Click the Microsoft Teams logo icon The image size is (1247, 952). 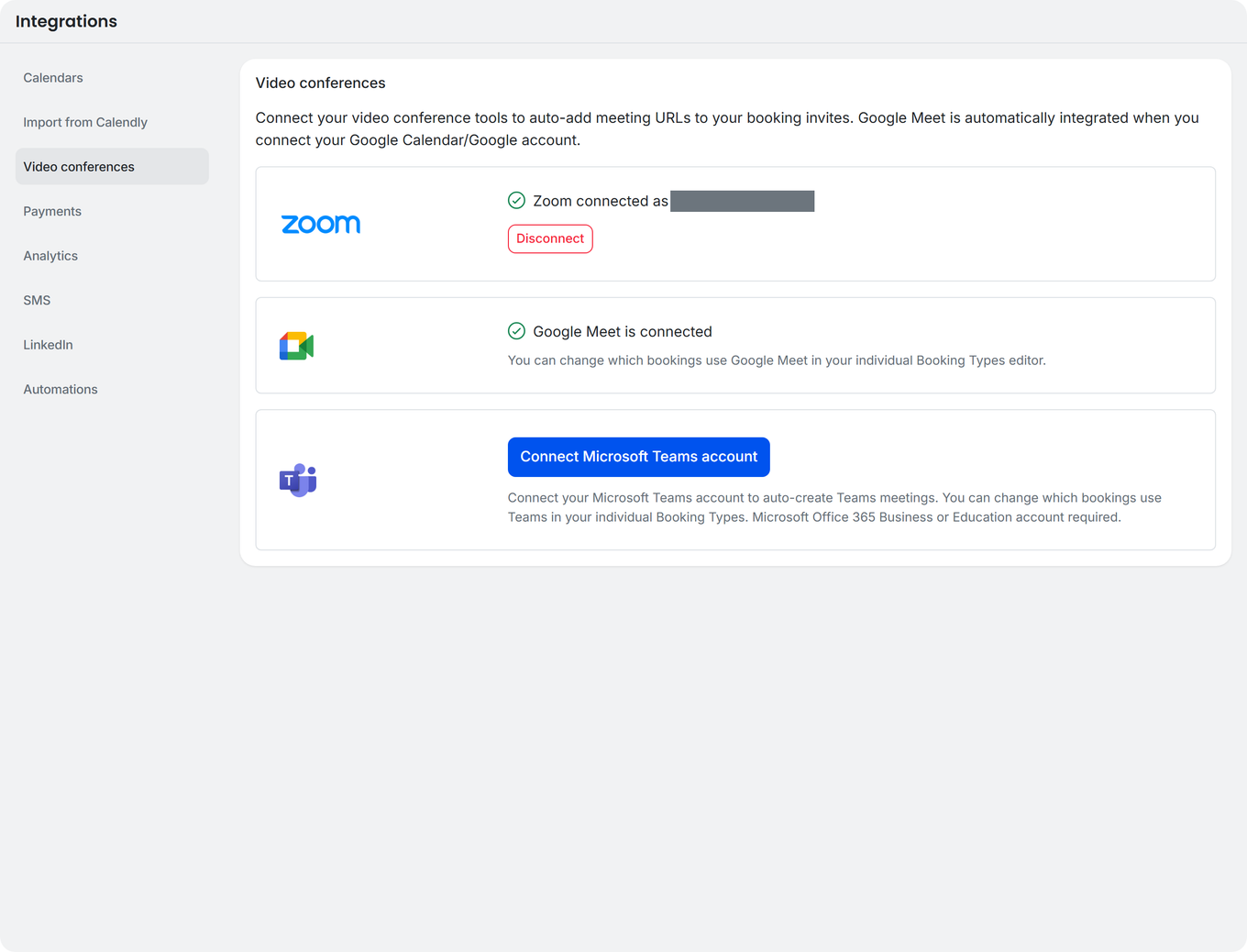(298, 480)
